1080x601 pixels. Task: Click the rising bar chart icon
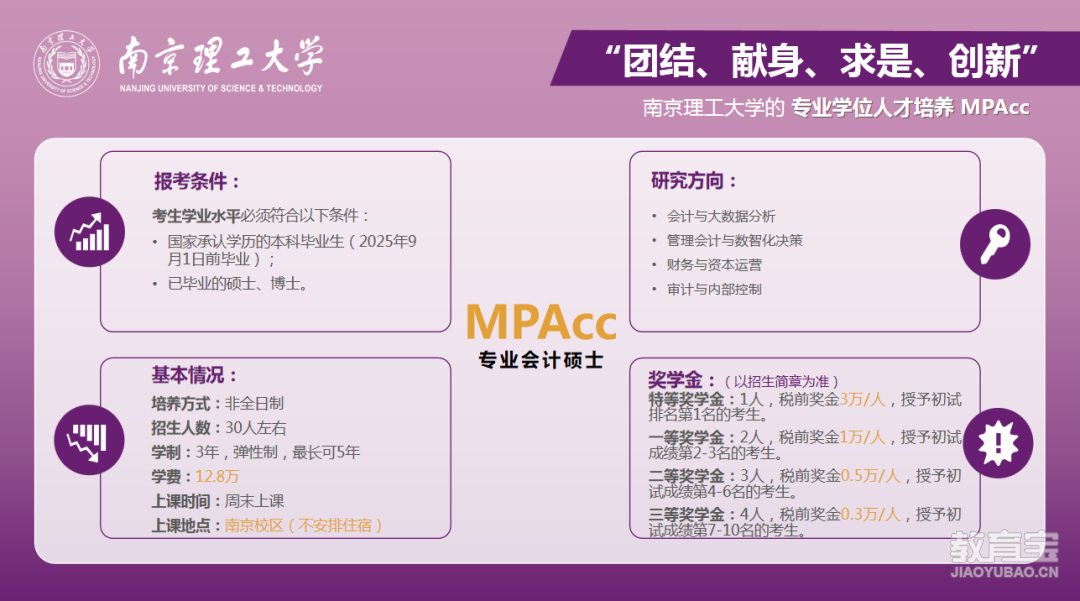90,232
